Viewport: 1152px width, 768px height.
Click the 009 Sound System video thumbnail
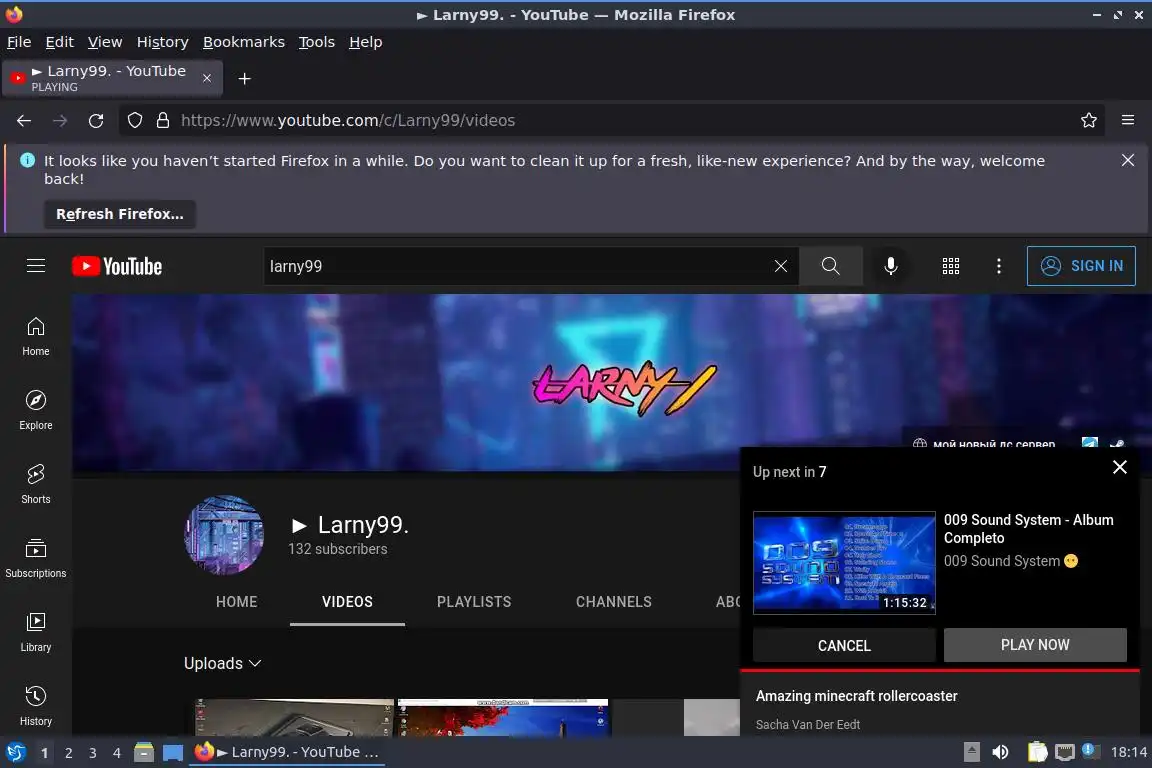(844, 562)
